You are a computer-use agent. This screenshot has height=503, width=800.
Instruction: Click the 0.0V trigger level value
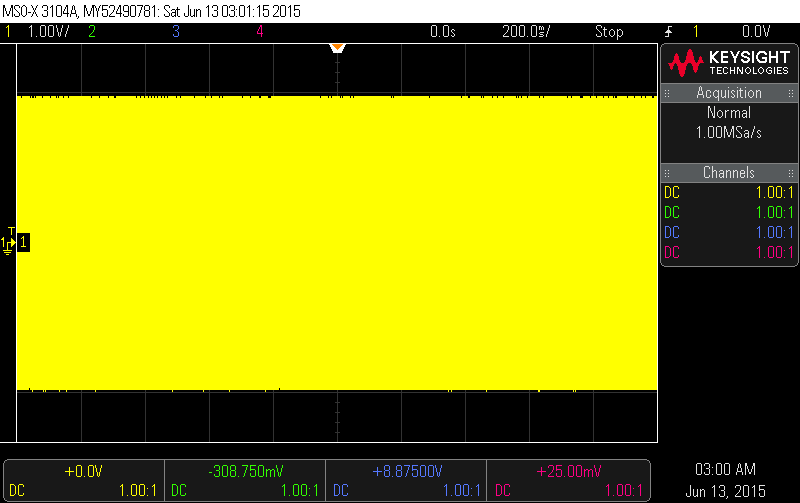(755, 31)
